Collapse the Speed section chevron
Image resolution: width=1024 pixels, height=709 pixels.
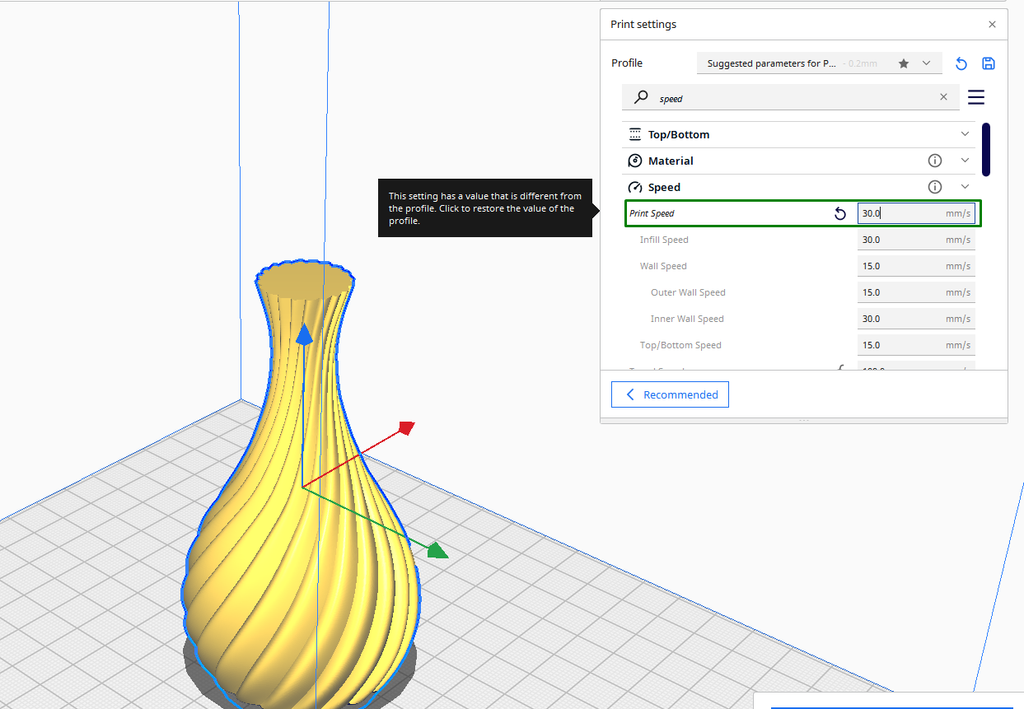[964, 186]
